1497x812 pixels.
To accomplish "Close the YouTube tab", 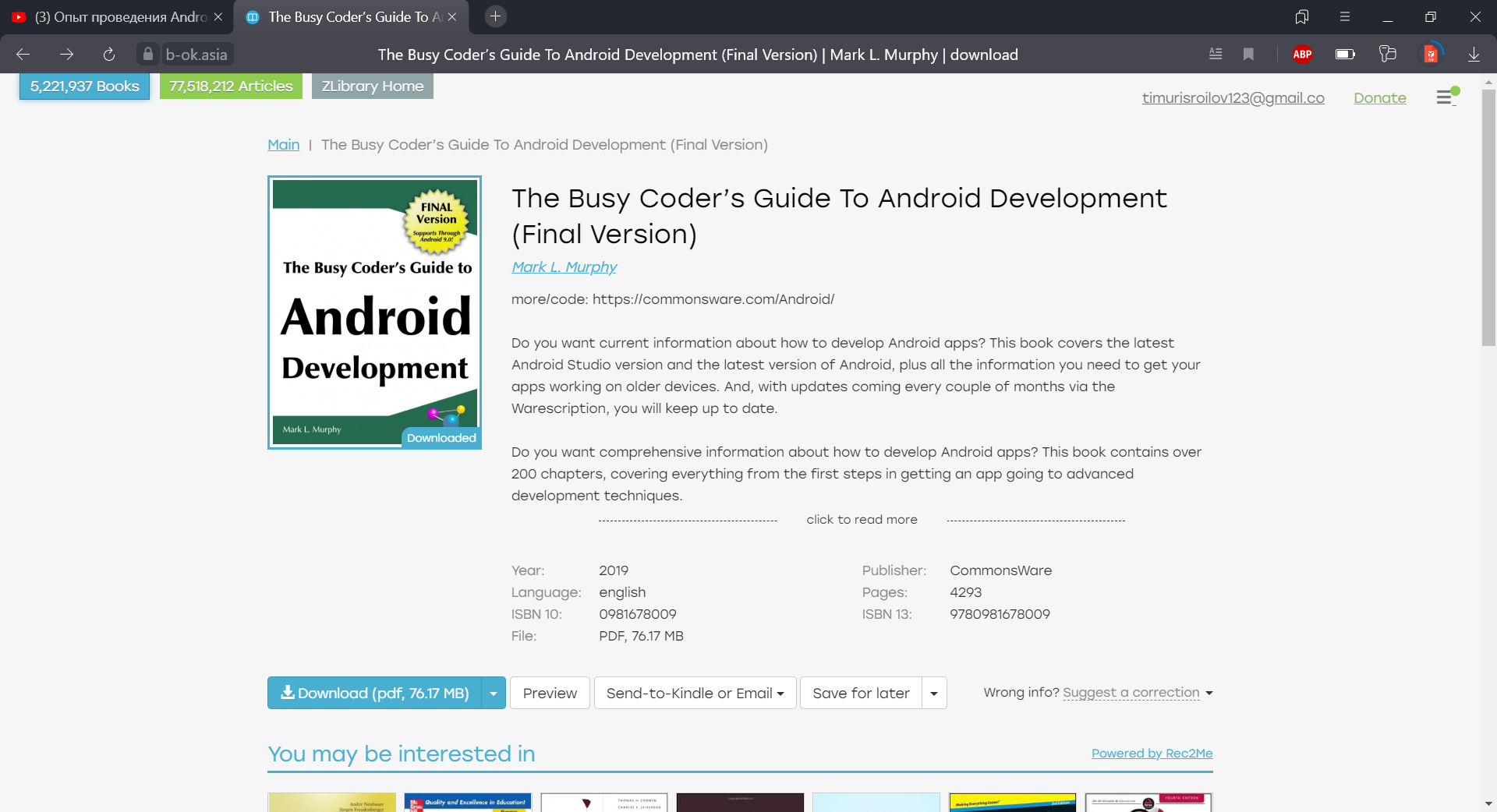I will [218, 16].
